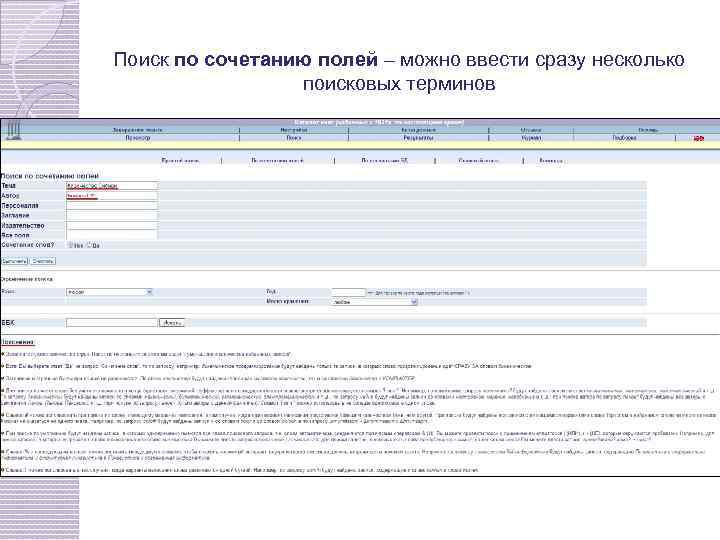
Task: Open the Настройки navigation item
Action: coord(294,130)
